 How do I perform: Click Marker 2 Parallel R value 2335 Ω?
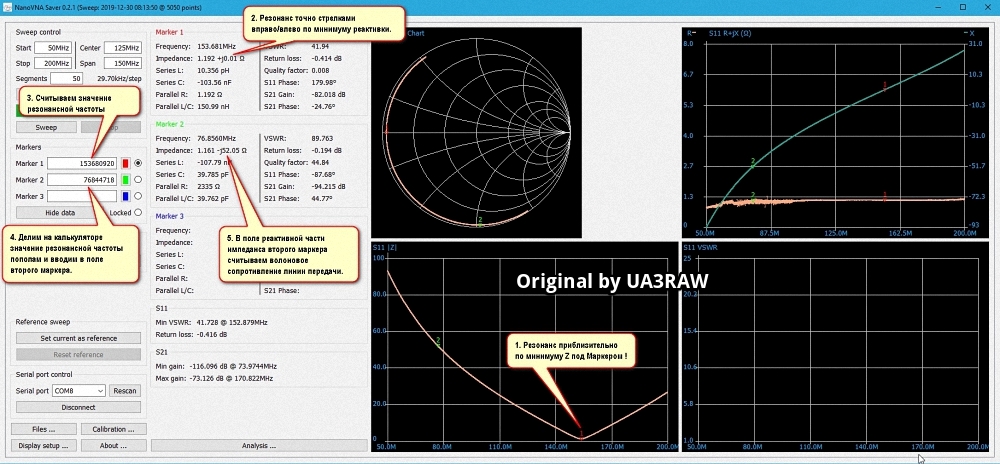tap(210, 187)
